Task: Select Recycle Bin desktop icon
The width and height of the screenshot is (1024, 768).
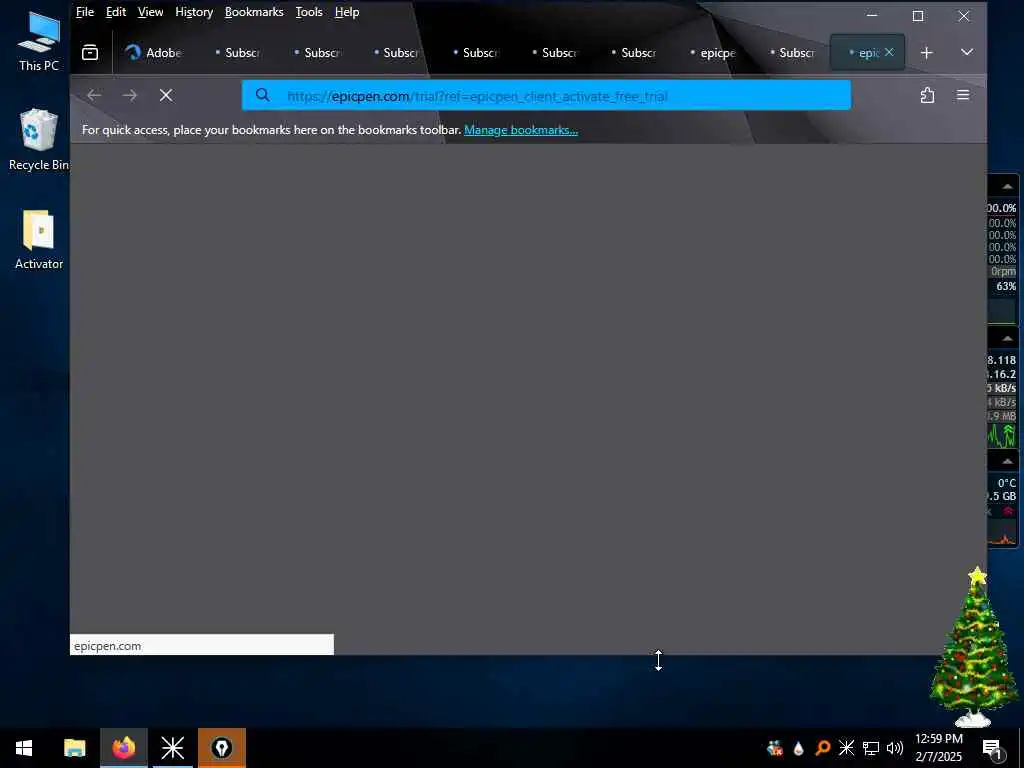Action: click(39, 140)
